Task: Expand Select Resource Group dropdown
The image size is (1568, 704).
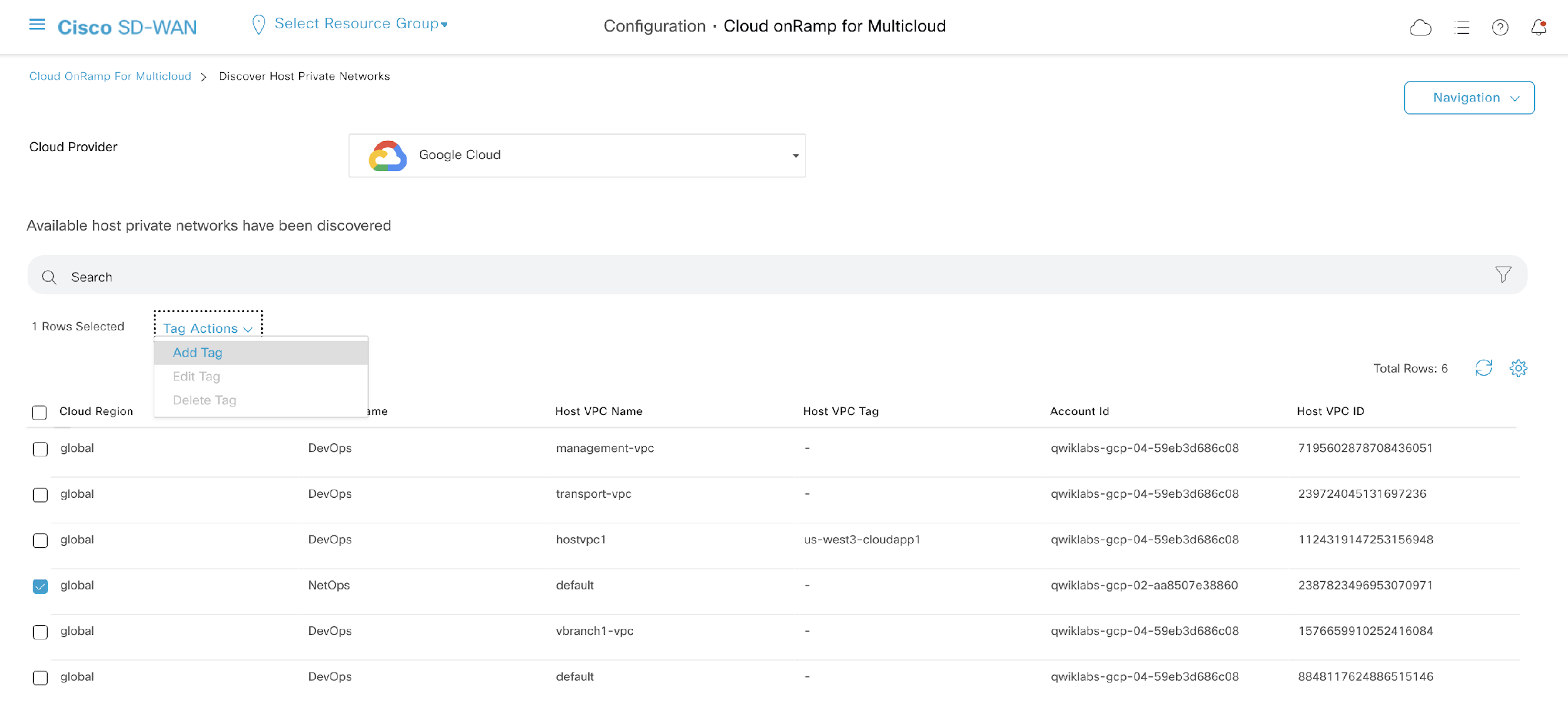Action: click(x=361, y=24)
